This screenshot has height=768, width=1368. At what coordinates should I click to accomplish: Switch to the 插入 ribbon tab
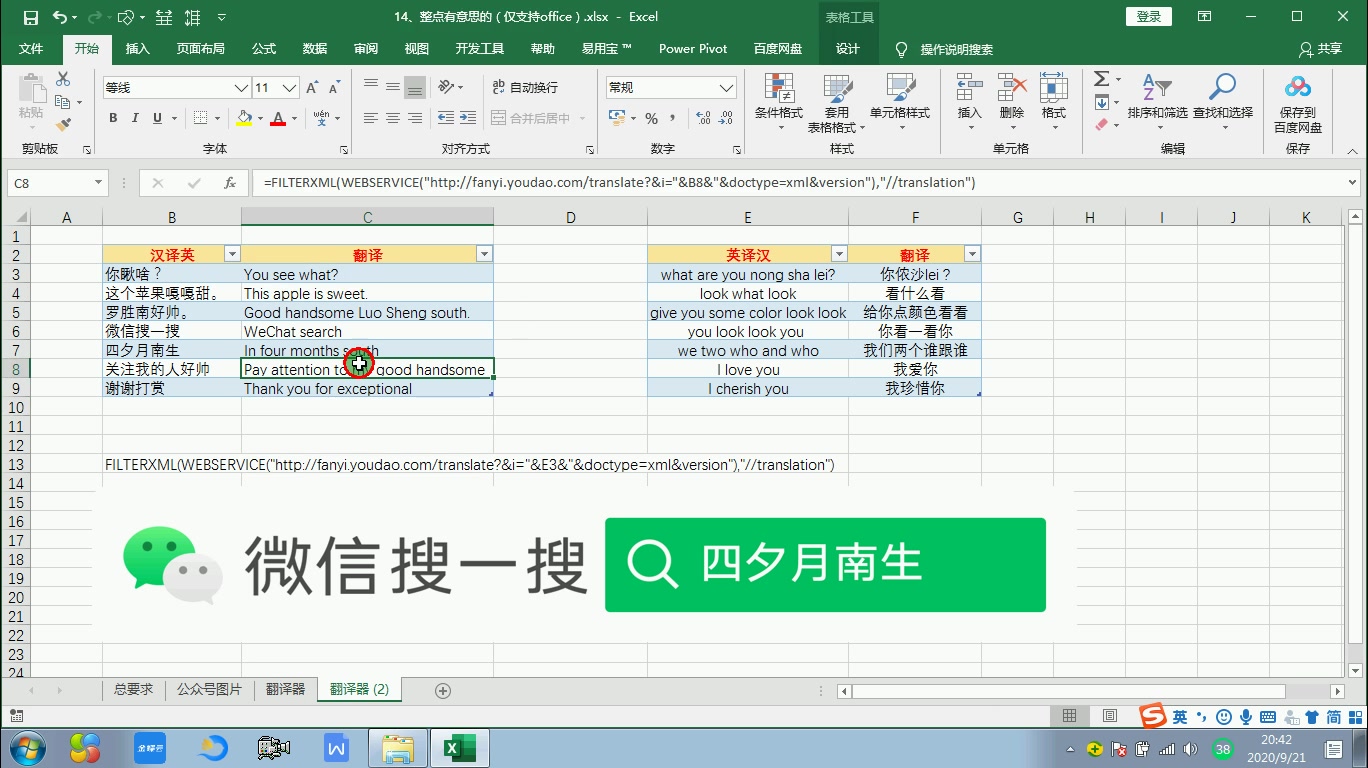point(137,49)
